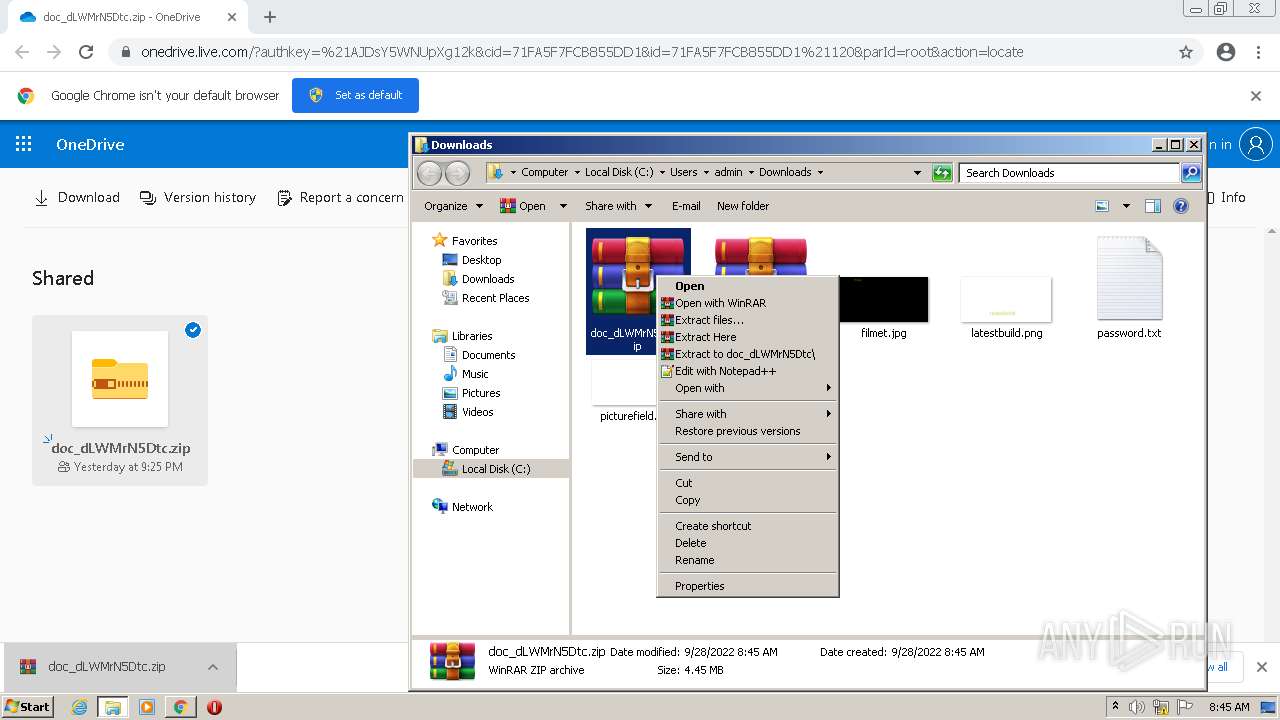Select Local Disk (C:) in the navigation pane

click(491, 469)
